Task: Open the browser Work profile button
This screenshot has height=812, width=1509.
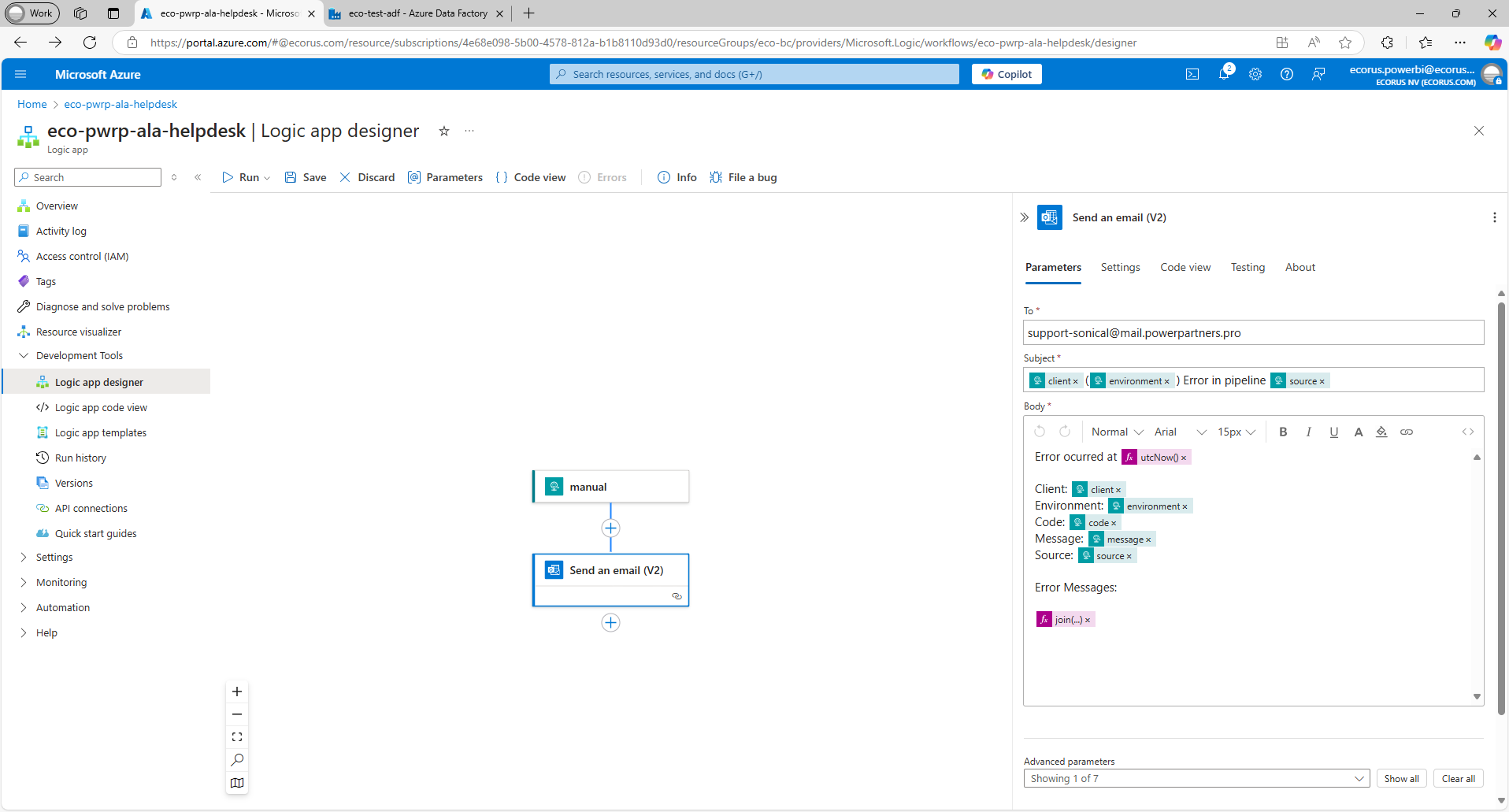Action: [32, 13]
